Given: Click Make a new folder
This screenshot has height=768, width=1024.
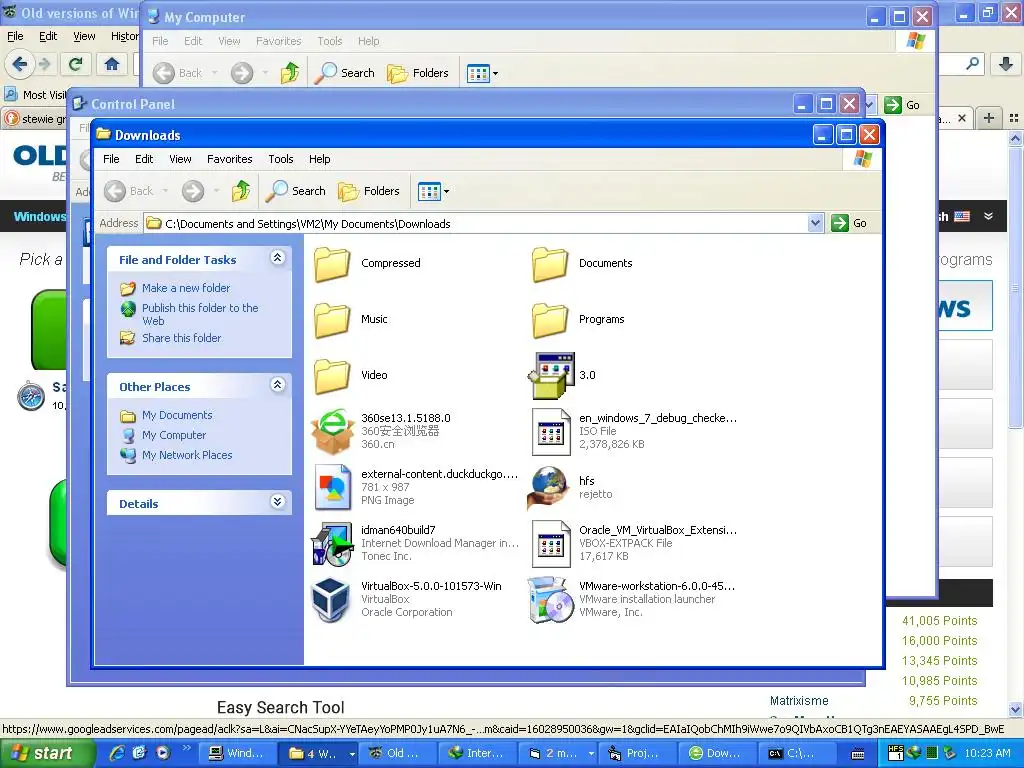Looking at the screenshot, I should [186, 288].
